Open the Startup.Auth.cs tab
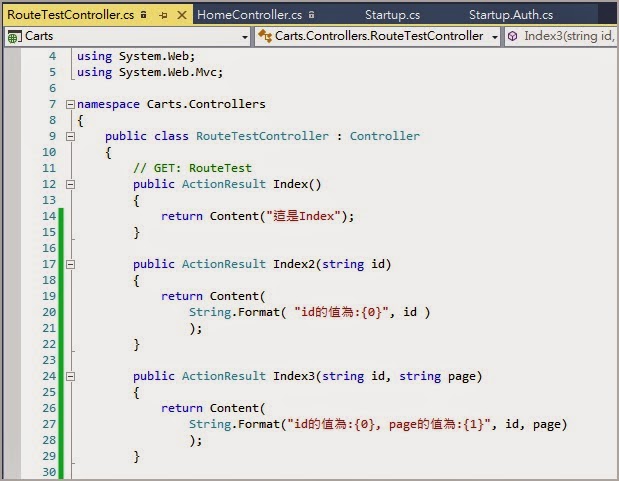Image resolution: width=619 pixels, height=481 pixels. coord(511,15)
